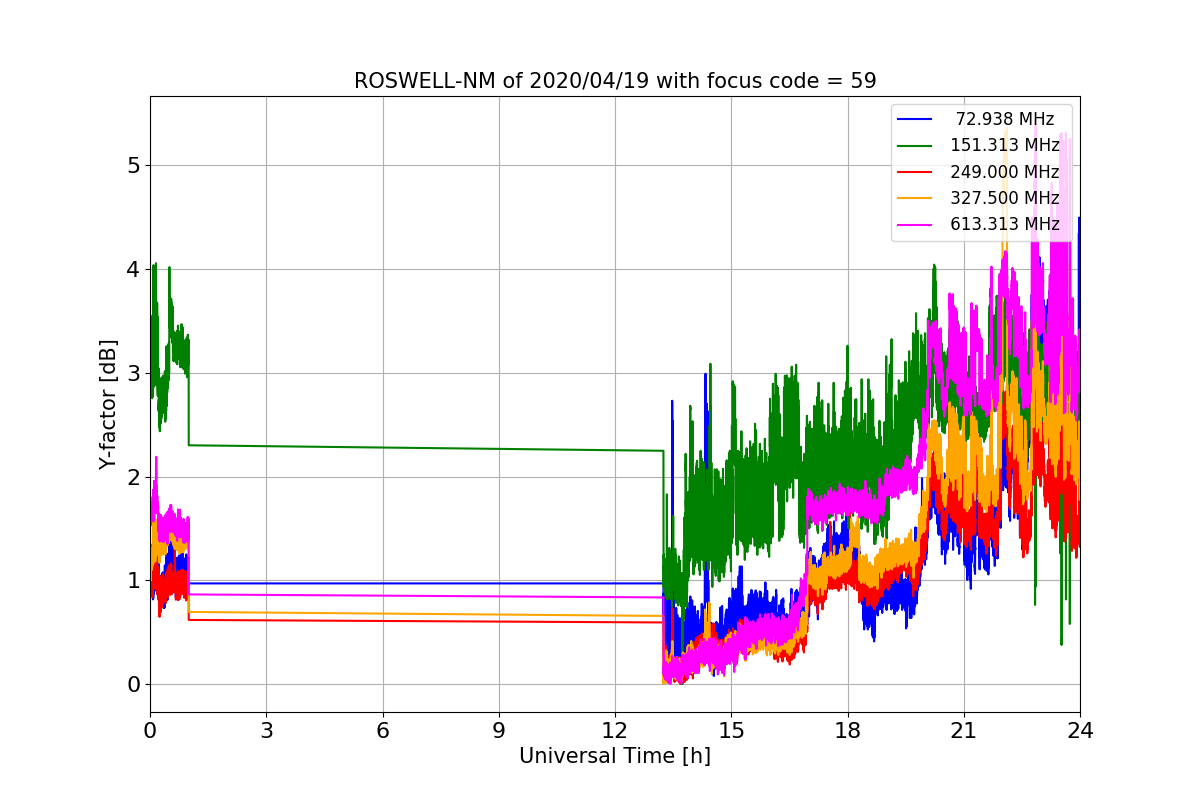Click the Universal Time [h] axis label
The image size is (1200, 800).
615,757
